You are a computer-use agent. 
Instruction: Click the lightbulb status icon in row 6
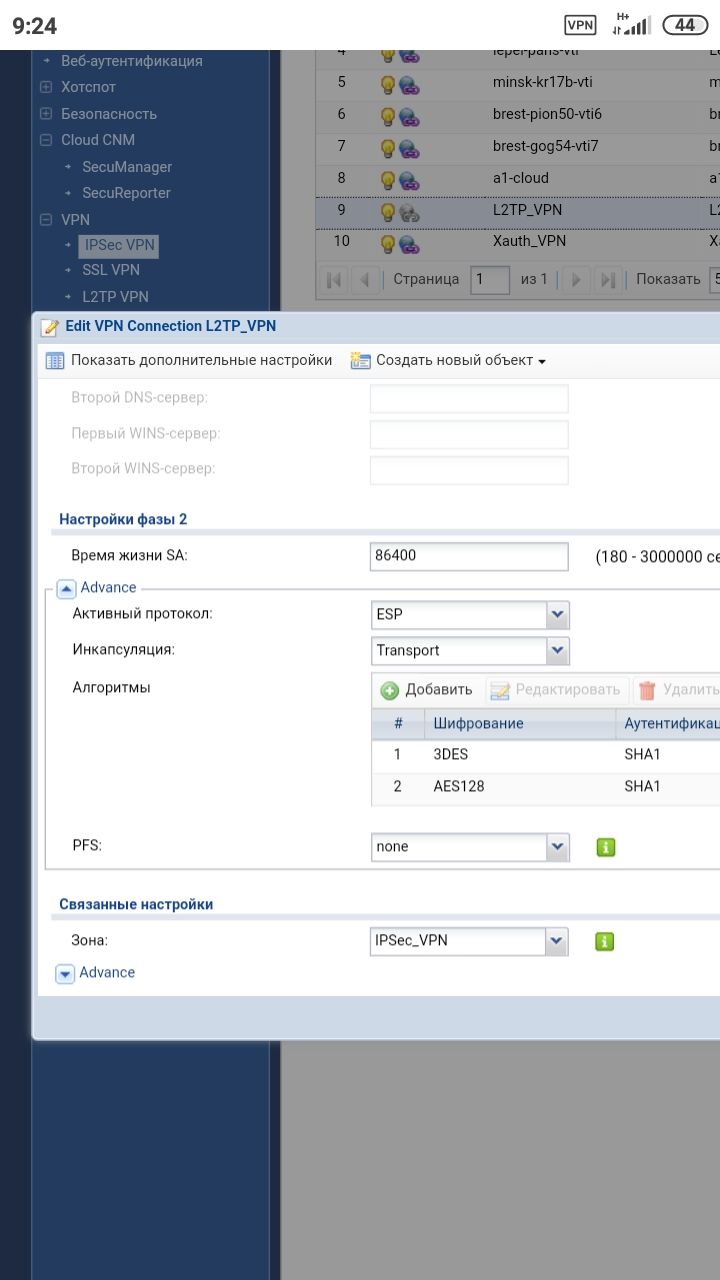(x=388, y=115)
